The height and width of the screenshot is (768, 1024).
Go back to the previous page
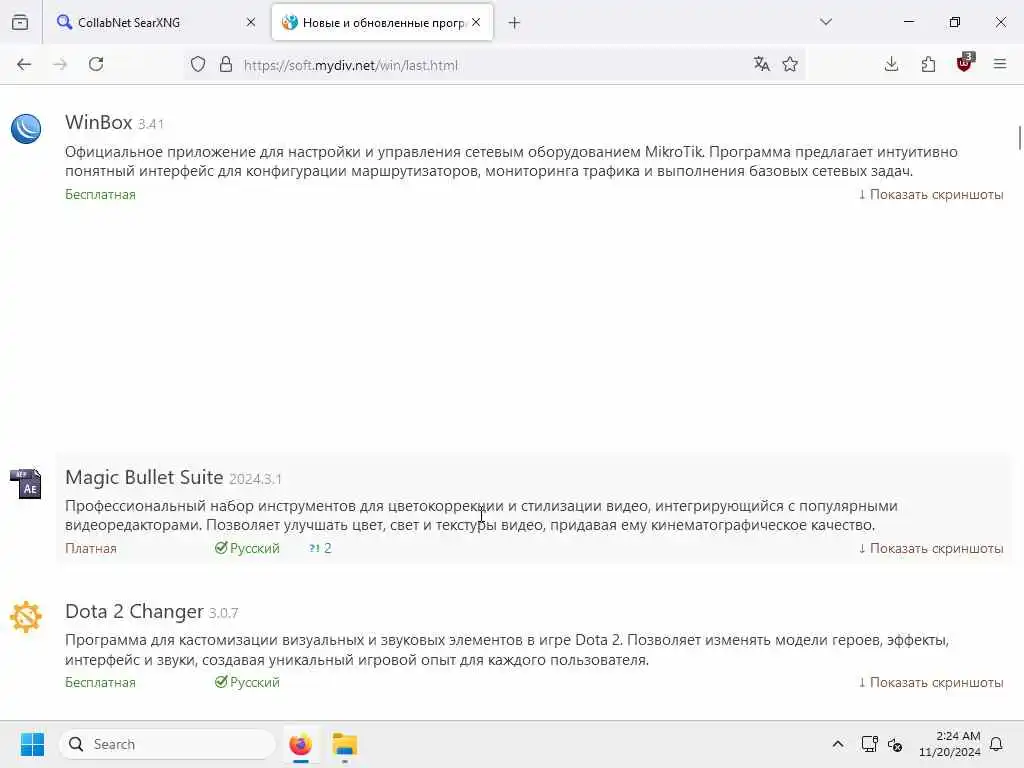(24, 64)
